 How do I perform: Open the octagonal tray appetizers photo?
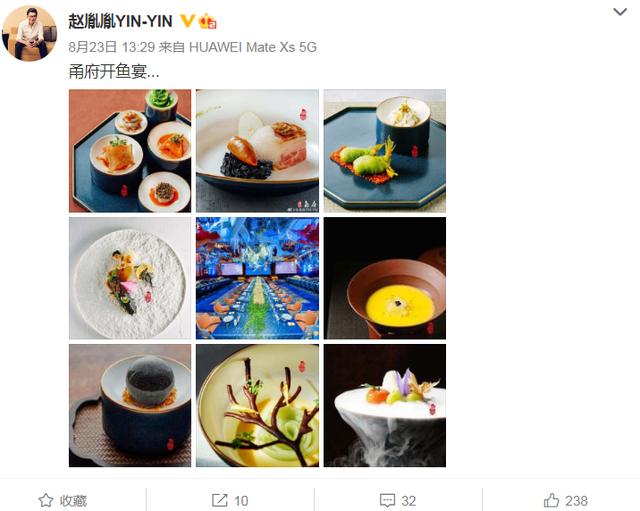[130, 151]
